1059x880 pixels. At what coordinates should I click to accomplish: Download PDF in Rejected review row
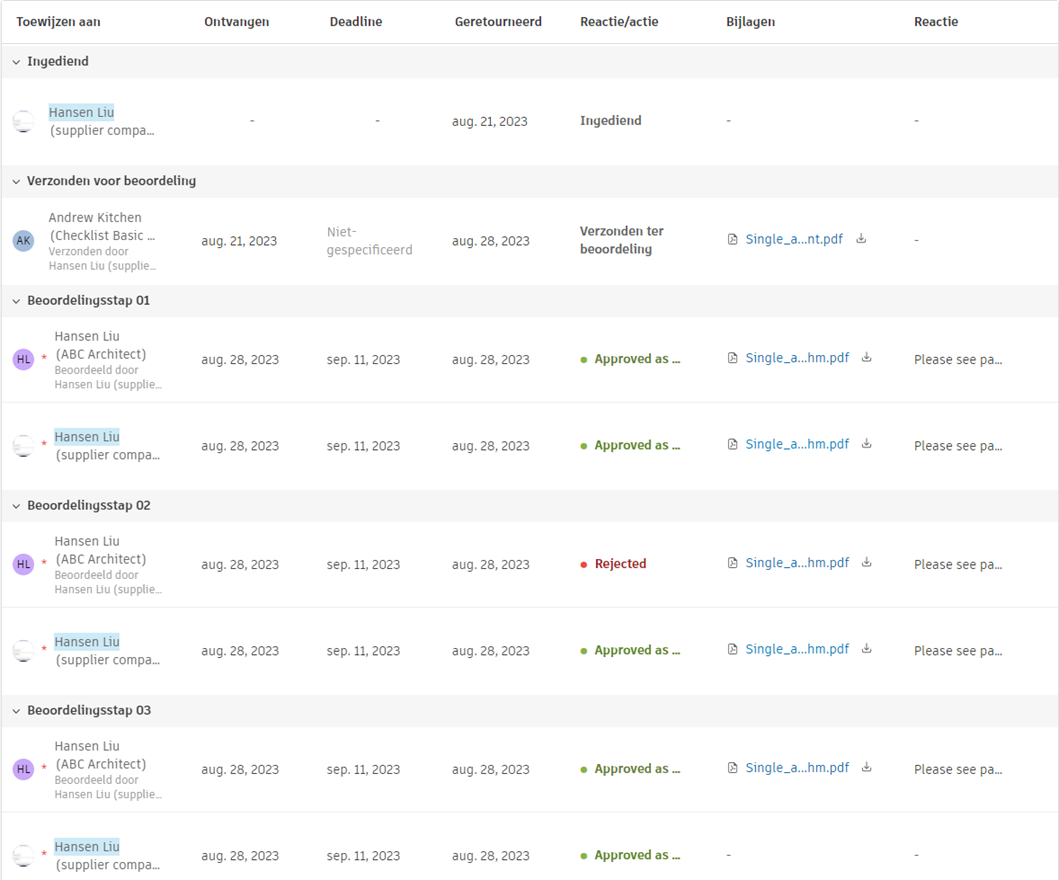867,563
